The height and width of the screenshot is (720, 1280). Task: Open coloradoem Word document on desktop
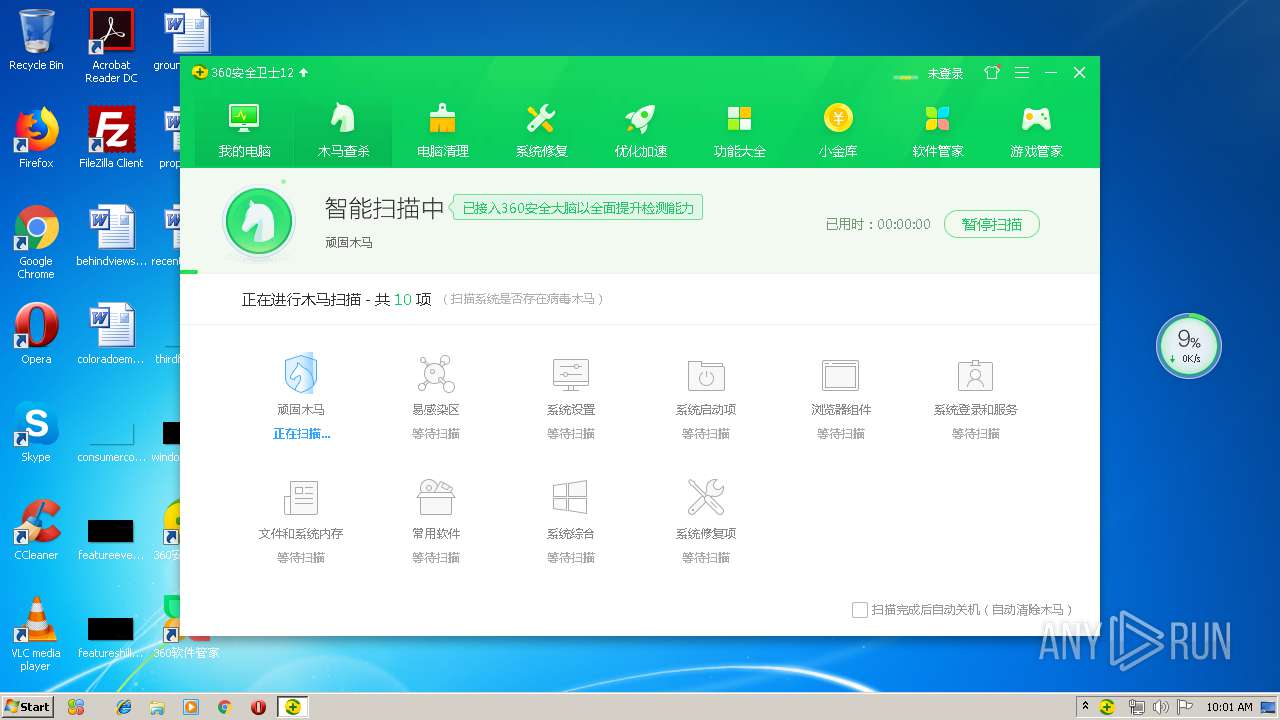(111, 334)
